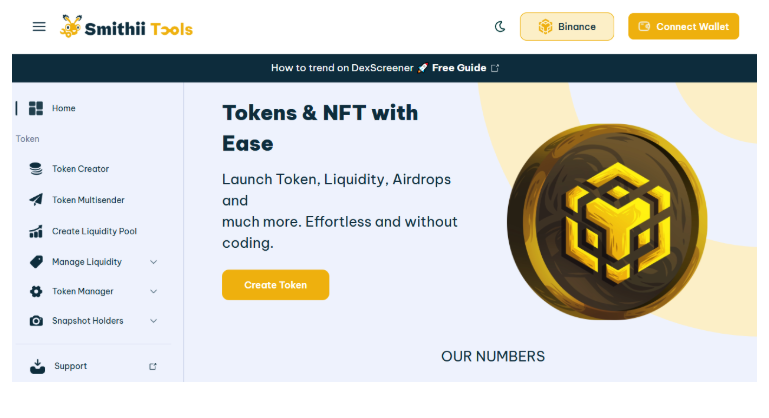Click the external link icon beside Support
The height and width of the screenshot is (418, 769).
pos(153,366)
